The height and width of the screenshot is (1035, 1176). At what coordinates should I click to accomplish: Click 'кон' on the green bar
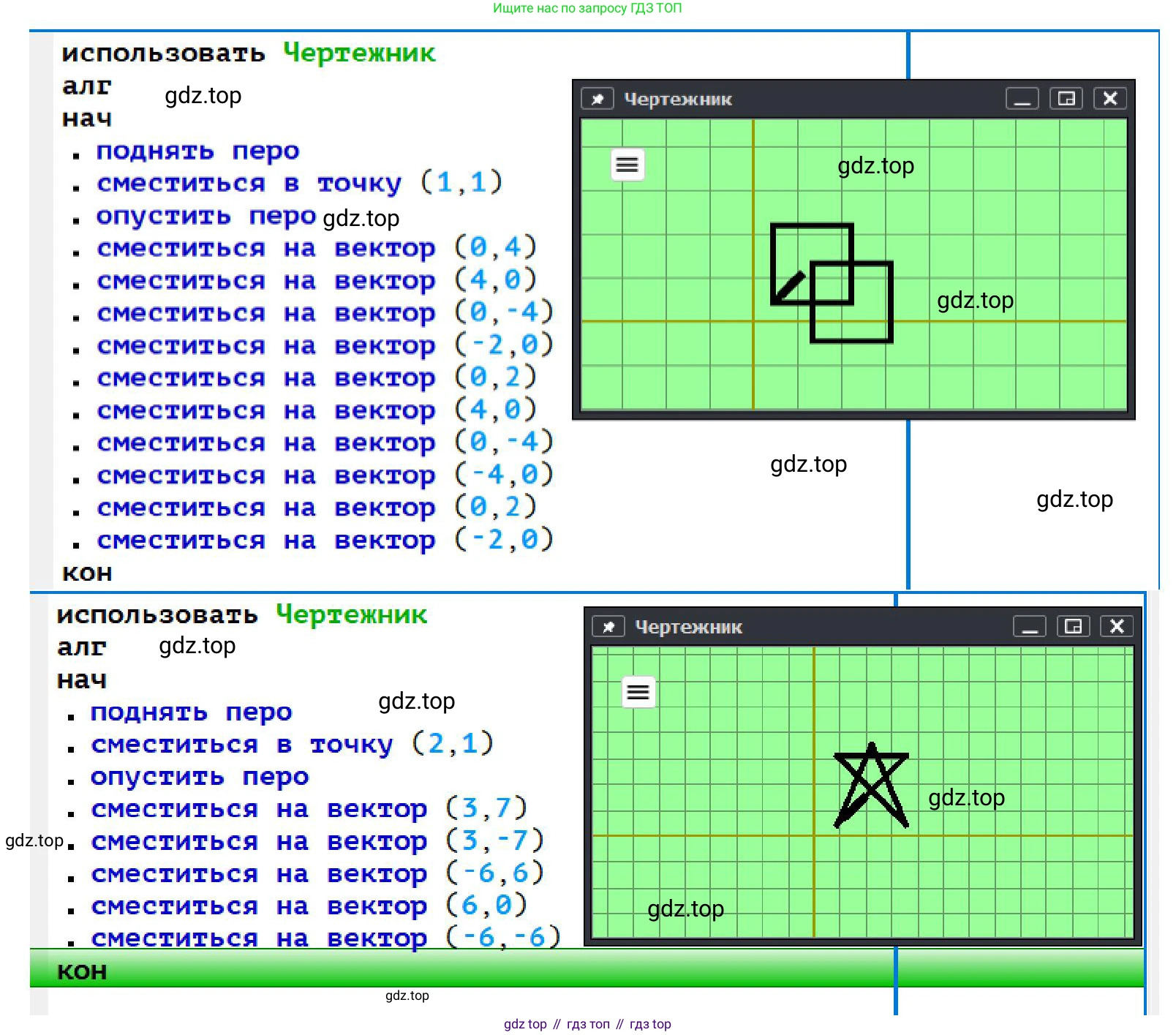pos(82,971)
